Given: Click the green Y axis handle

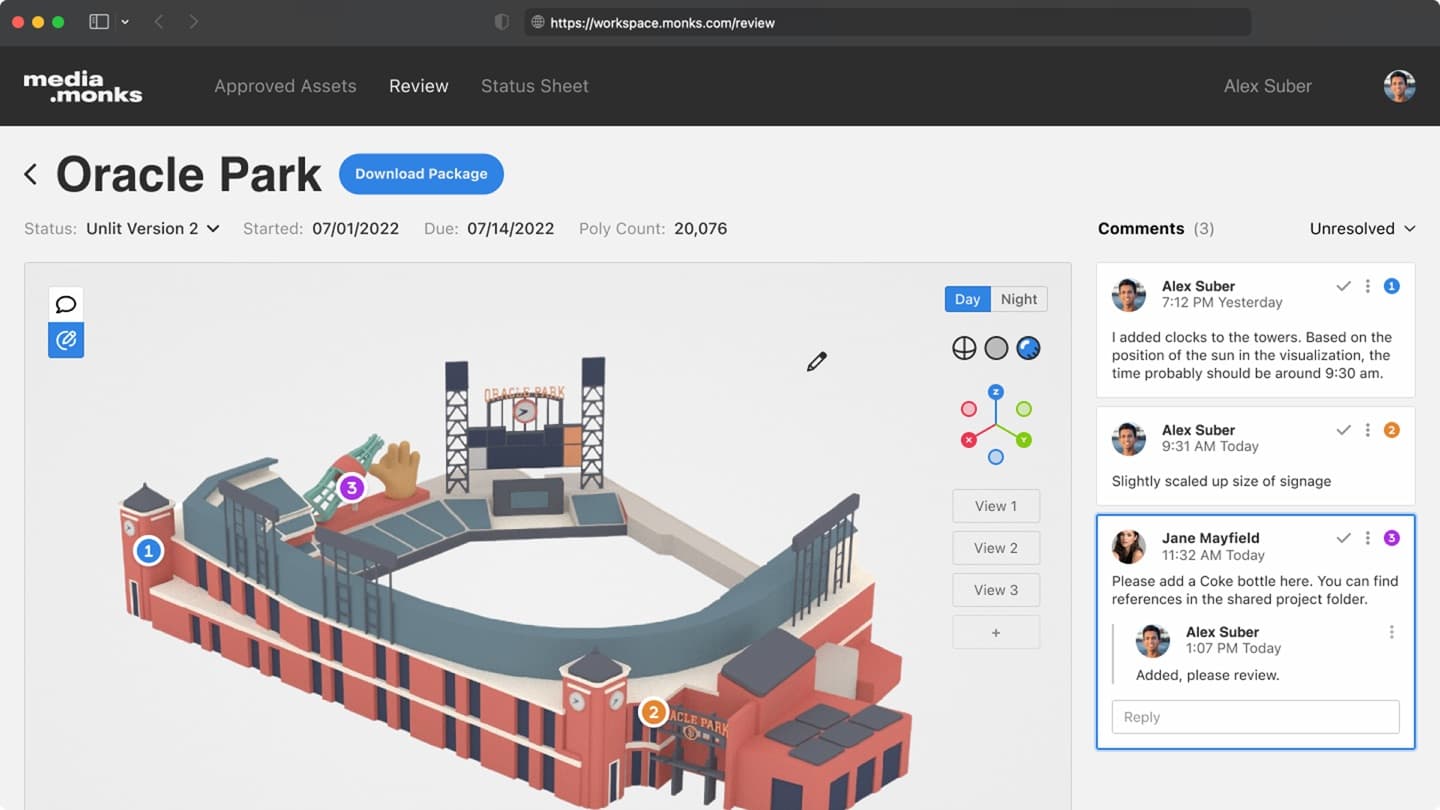Looking at the screenshot, I should (x=1024, y=440).
